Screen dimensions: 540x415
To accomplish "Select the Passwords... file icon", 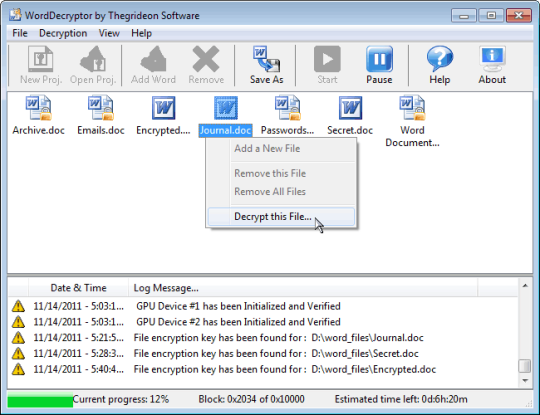I will (288, 108).
